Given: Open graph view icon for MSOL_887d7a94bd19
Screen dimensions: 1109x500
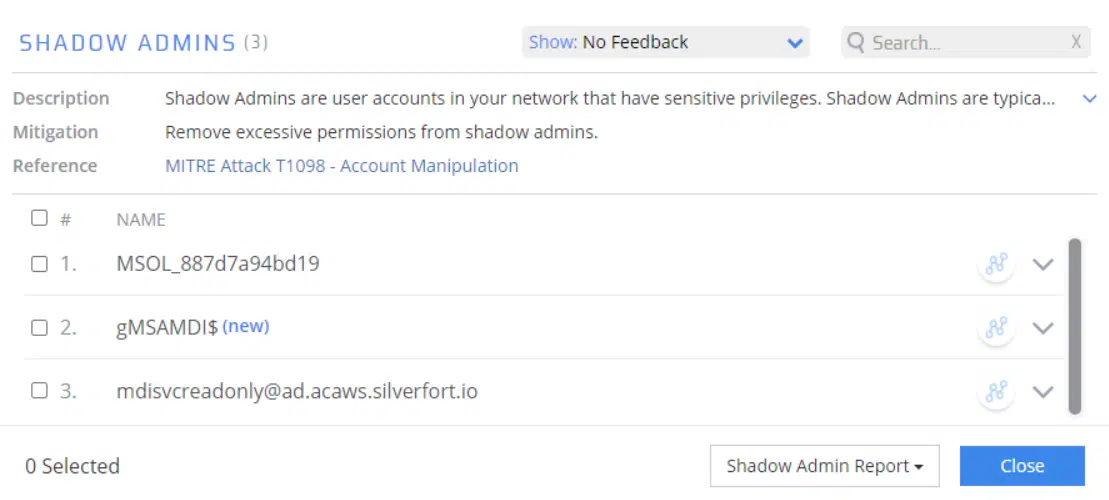Looking at the screenshot, I should [995, 265].
